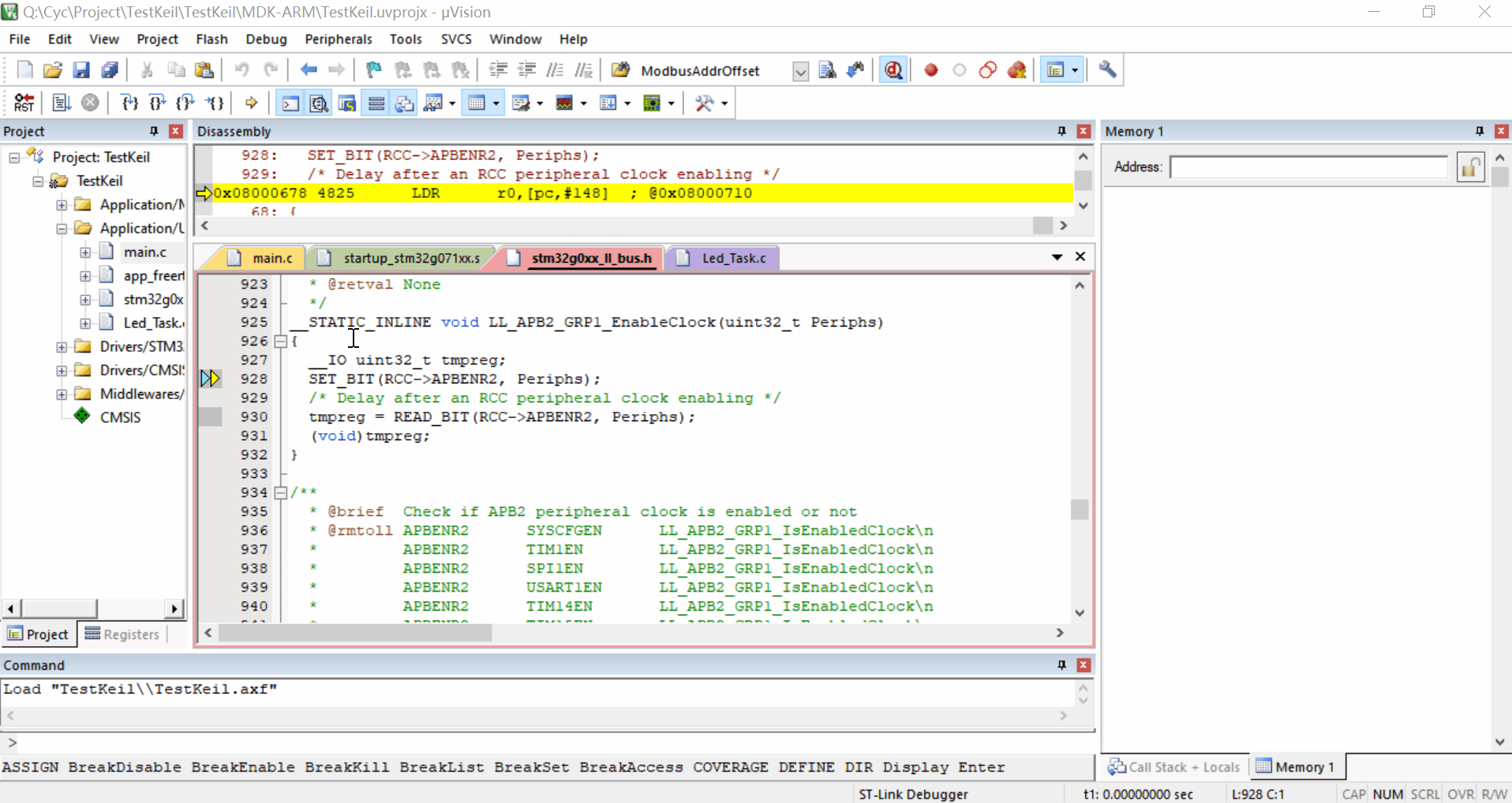This screenshot has height=803, width=1512.
Task: Open the ModbusAddrOffset find dropdown
Action: (800, 71)
